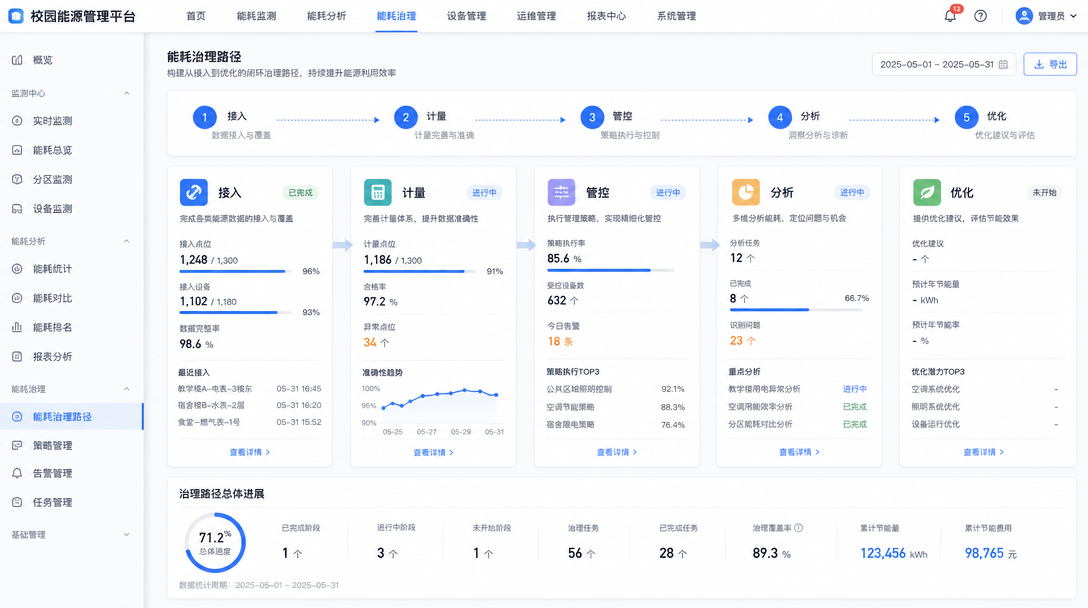Click the 已完成 status tag on 接入

[x=300, y=193]
